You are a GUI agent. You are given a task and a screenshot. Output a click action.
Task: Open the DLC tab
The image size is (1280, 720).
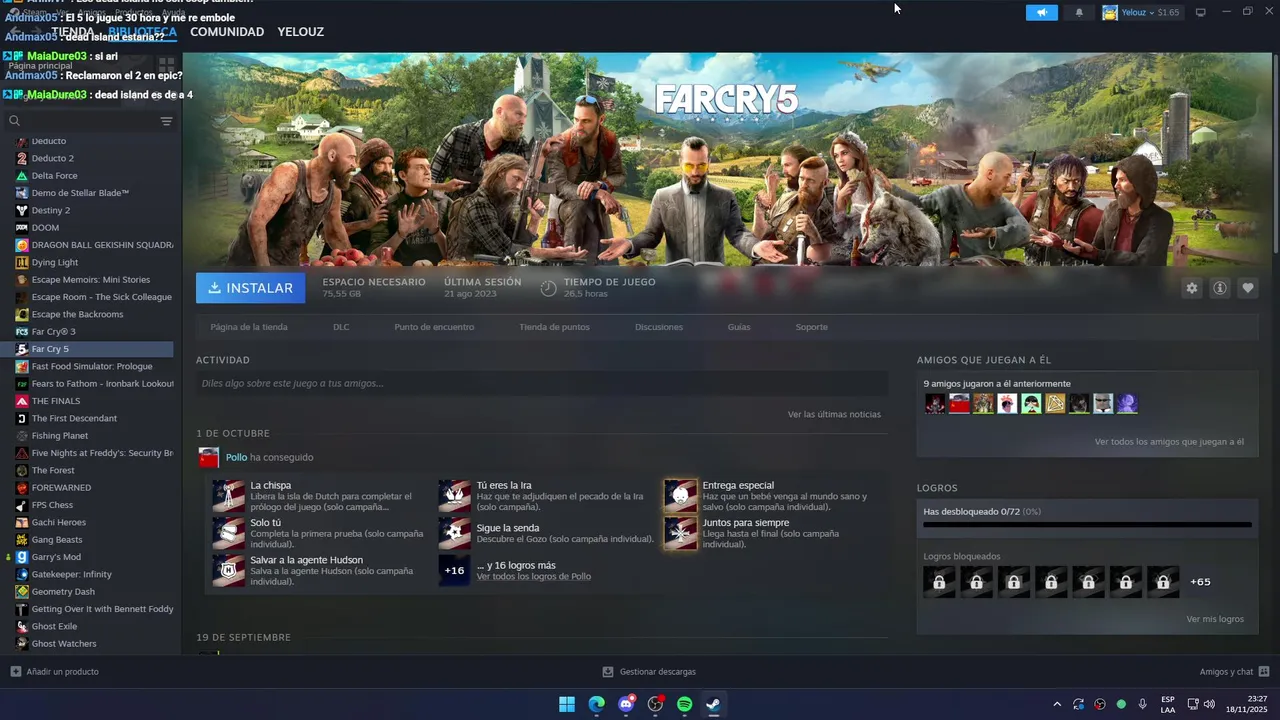(341, 327)
